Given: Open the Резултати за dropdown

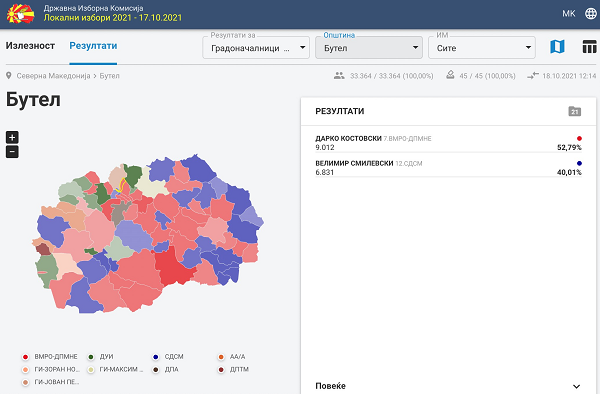Looking at the screenshot, I should pos(256,48).
